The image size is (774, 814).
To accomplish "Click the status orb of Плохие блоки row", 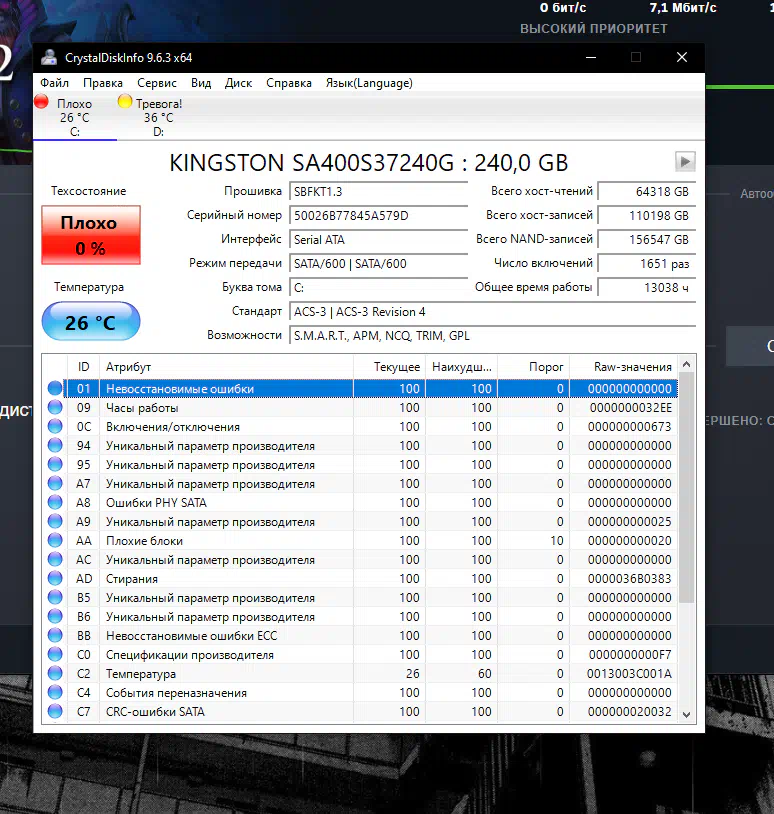I will click(55, 540).
